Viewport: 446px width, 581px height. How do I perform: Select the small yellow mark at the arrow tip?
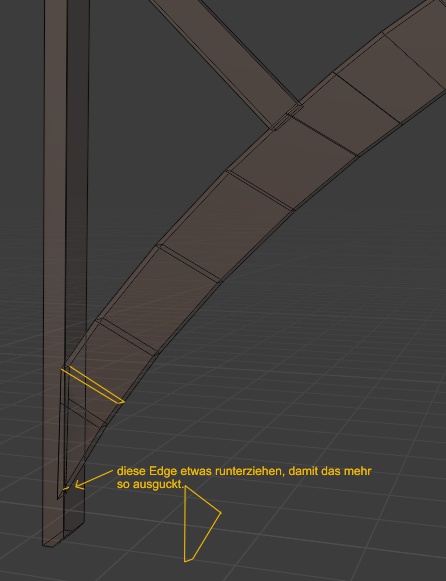coord(66,489)
